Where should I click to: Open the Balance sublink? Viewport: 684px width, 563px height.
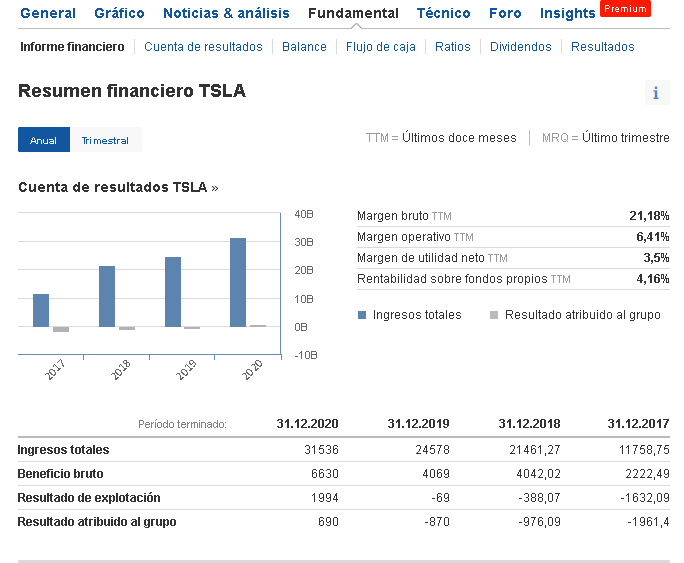pyautogui.click(x=304, y=47)
